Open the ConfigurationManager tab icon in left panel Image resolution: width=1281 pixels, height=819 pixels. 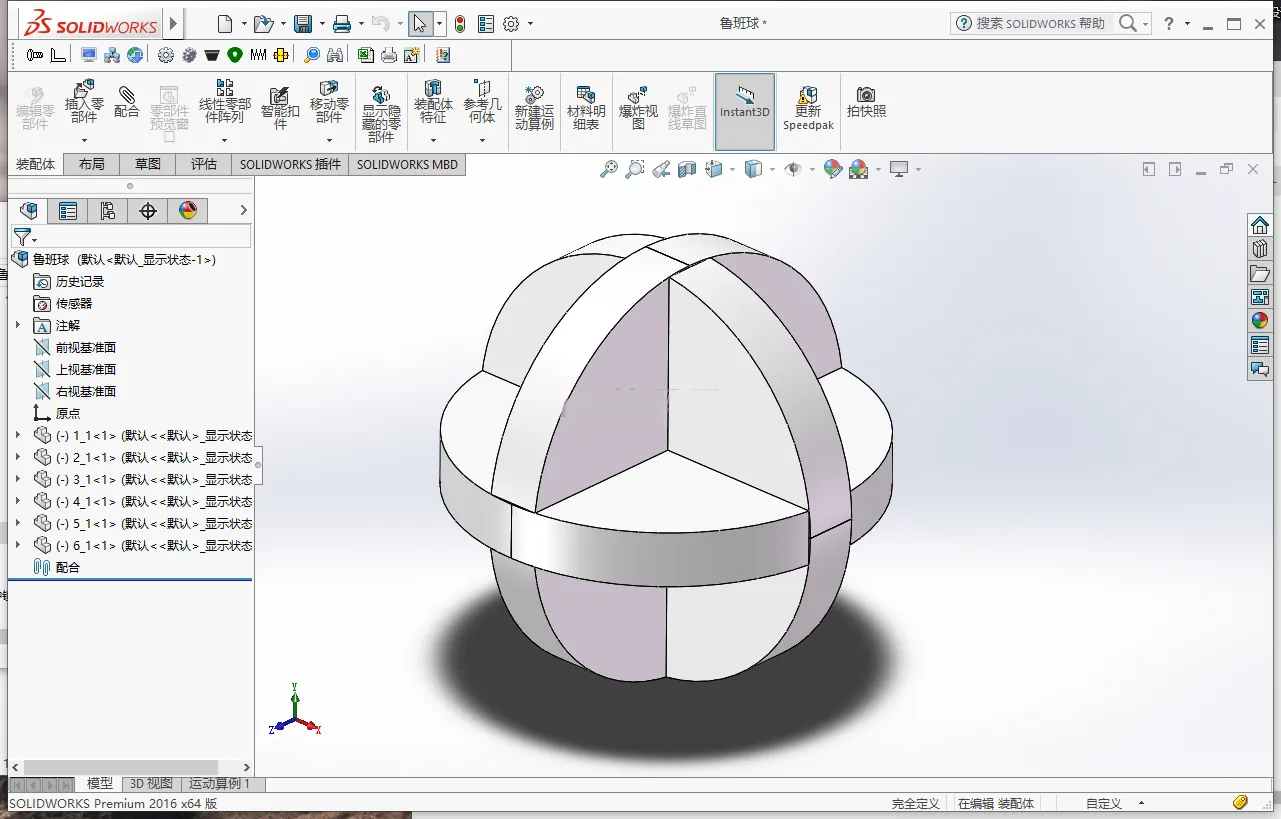108,210
